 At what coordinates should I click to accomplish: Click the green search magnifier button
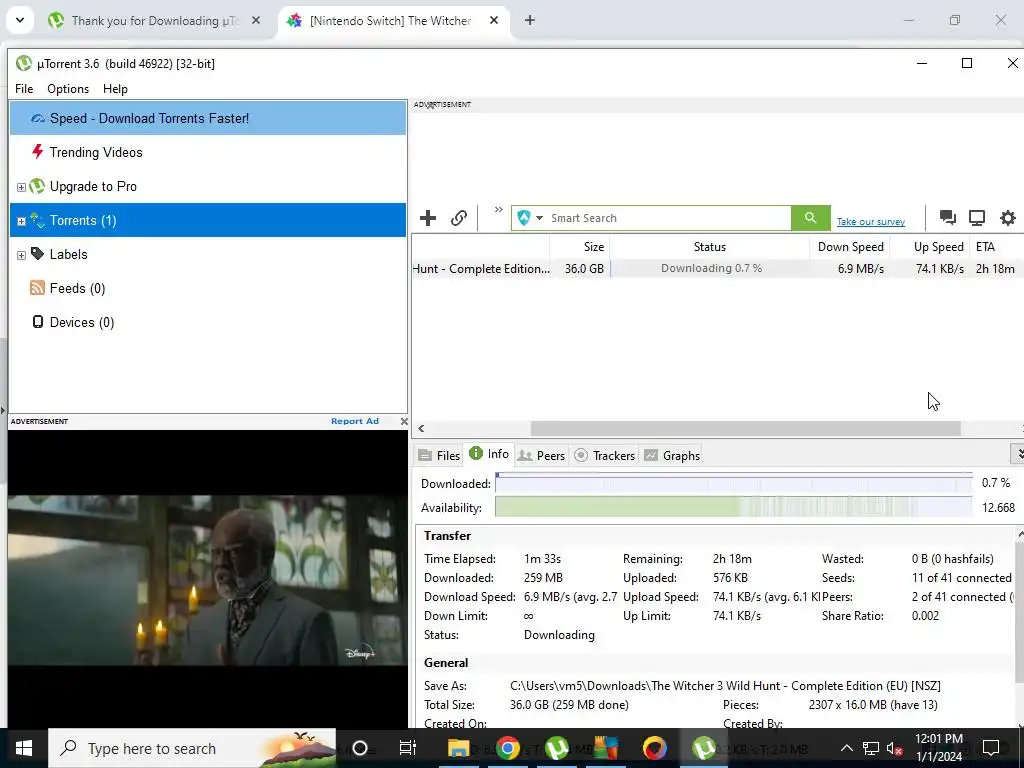(810, 218)
